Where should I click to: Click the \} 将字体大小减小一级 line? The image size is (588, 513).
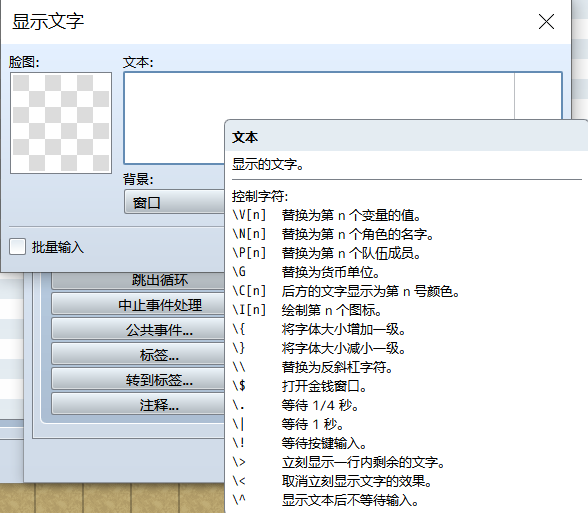click(x=319, y=348)
